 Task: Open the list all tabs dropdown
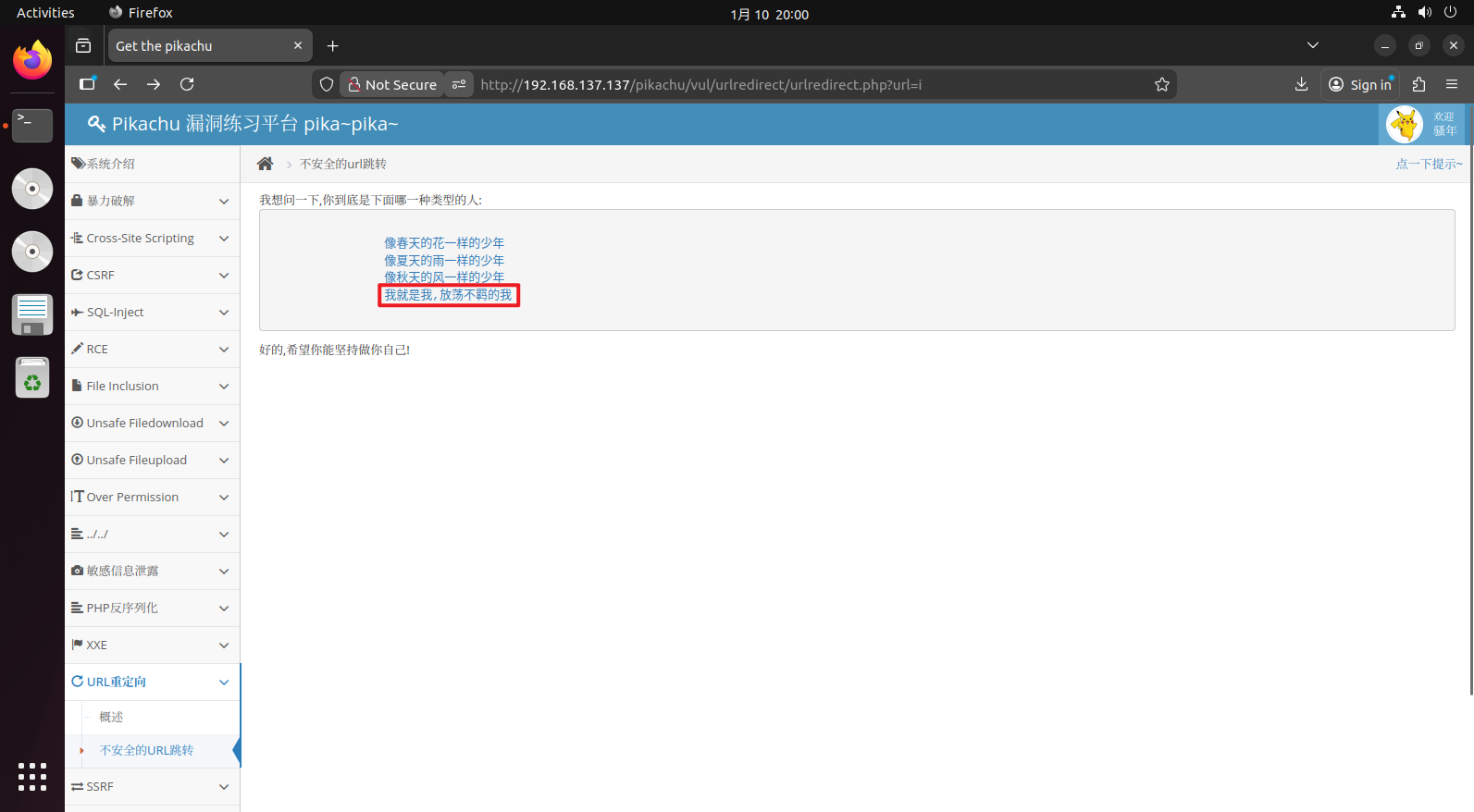coord(1312,45)
